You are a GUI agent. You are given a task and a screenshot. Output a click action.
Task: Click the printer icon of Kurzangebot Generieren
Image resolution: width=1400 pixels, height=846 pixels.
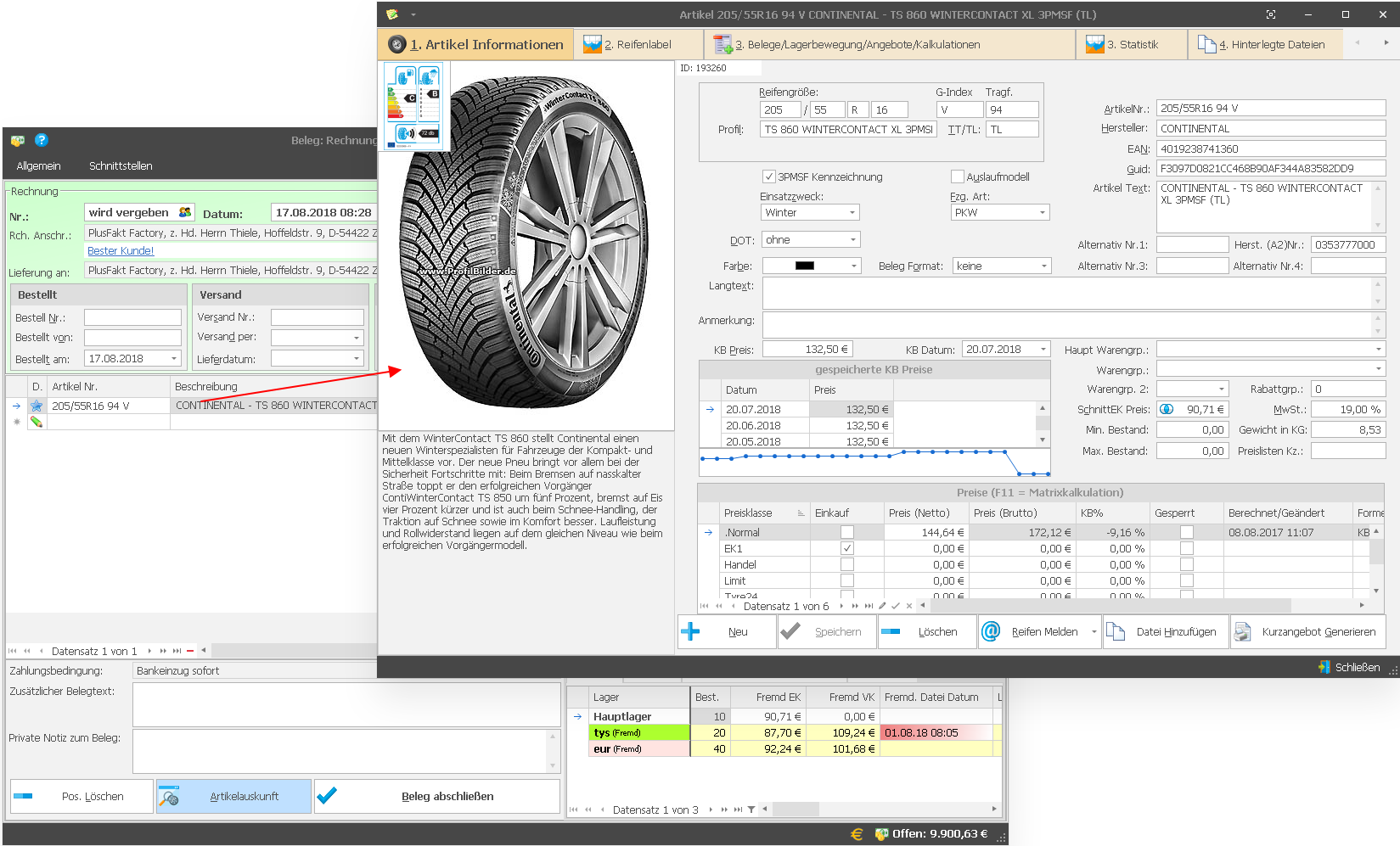coord(1242,631)
